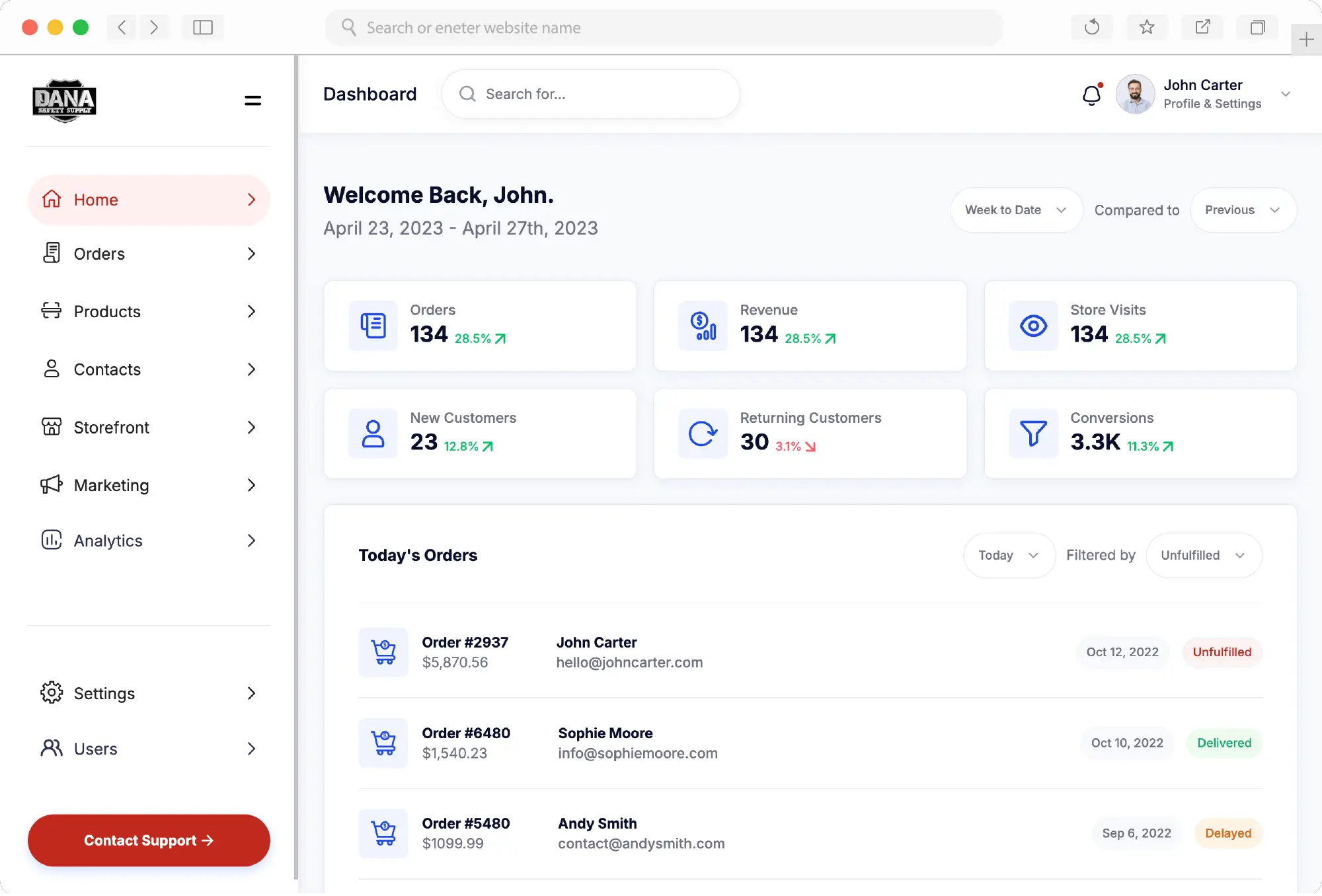
Task: Open Marketing via the megaphone icon
Action: point(52,485)
